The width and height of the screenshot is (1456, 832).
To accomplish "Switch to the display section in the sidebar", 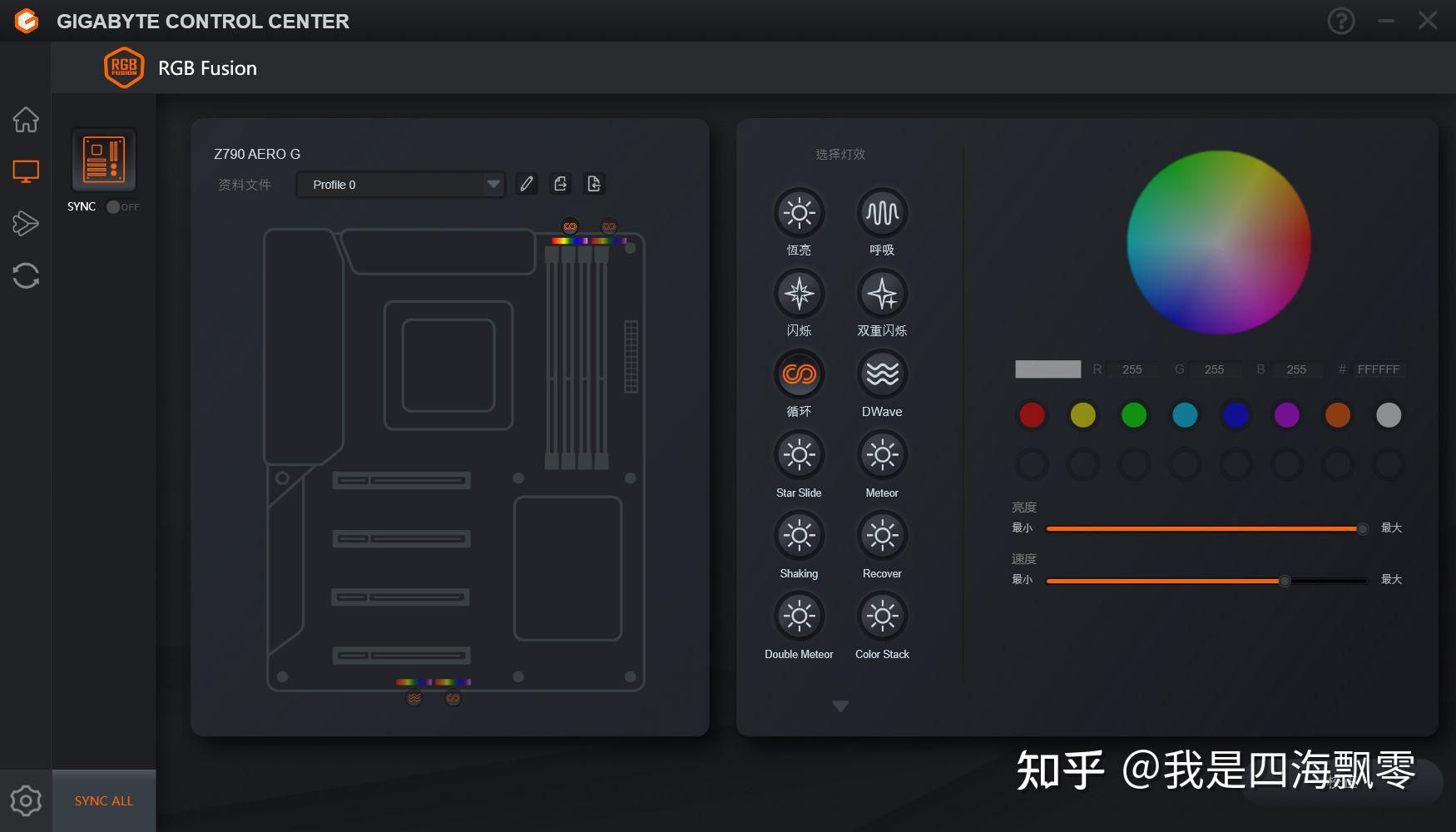I will (26, 171).
